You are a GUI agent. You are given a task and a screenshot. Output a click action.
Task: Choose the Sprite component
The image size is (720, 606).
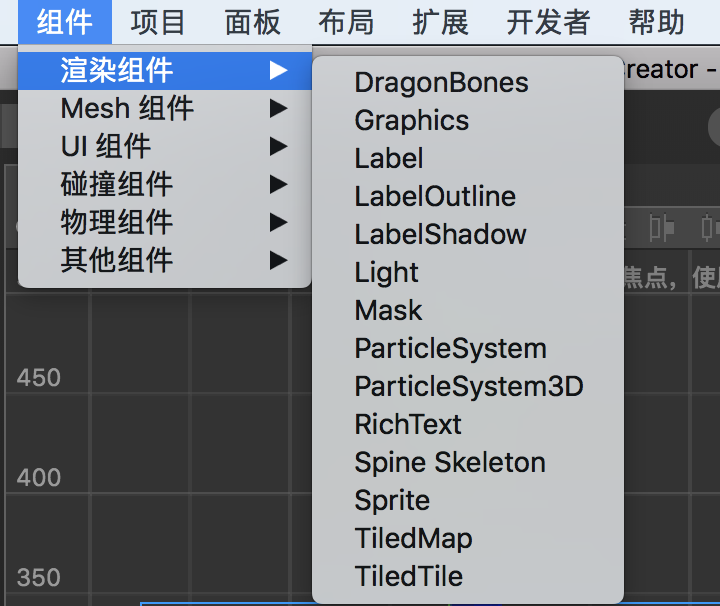392,501
